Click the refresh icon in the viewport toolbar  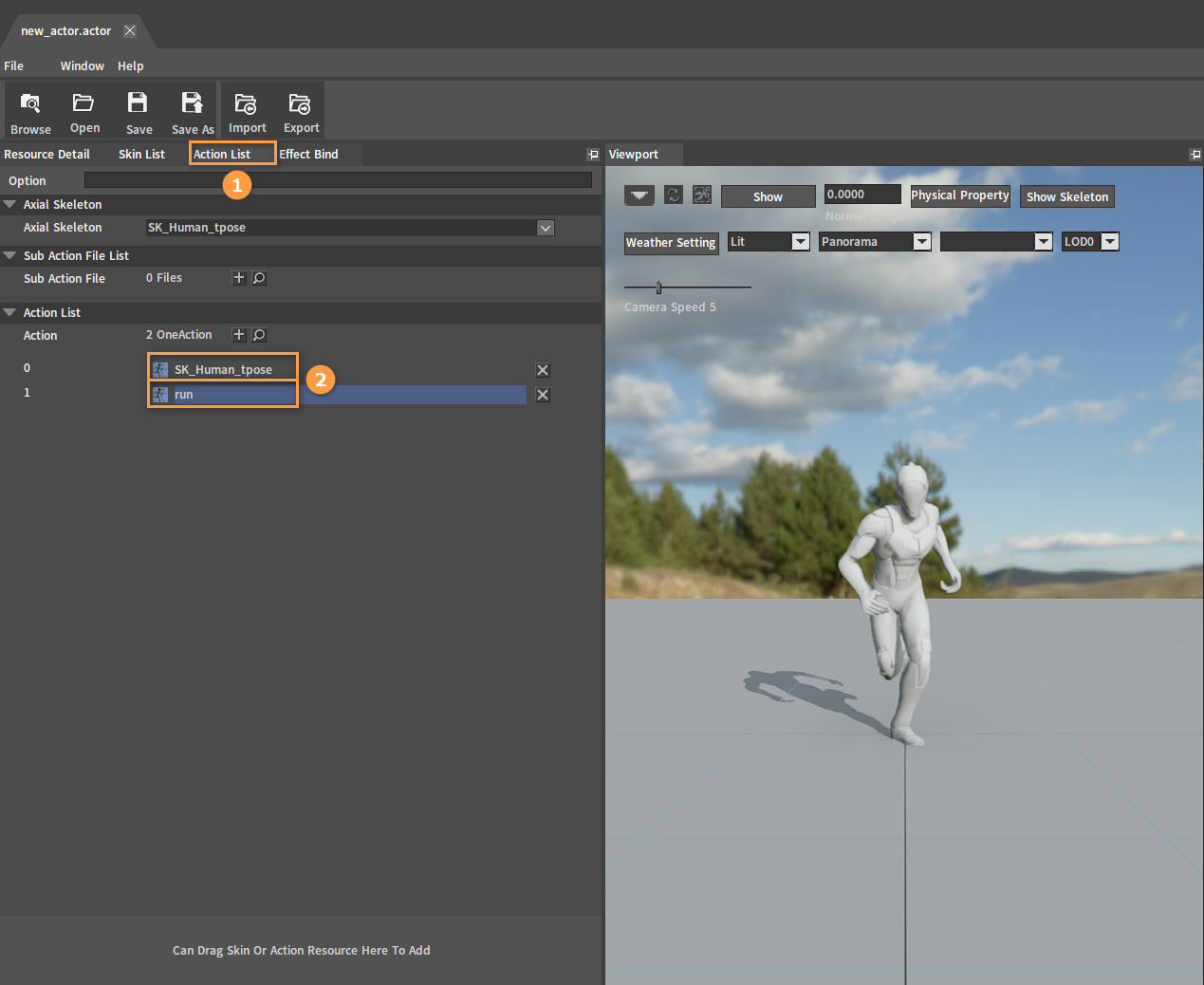pos(674,195)
